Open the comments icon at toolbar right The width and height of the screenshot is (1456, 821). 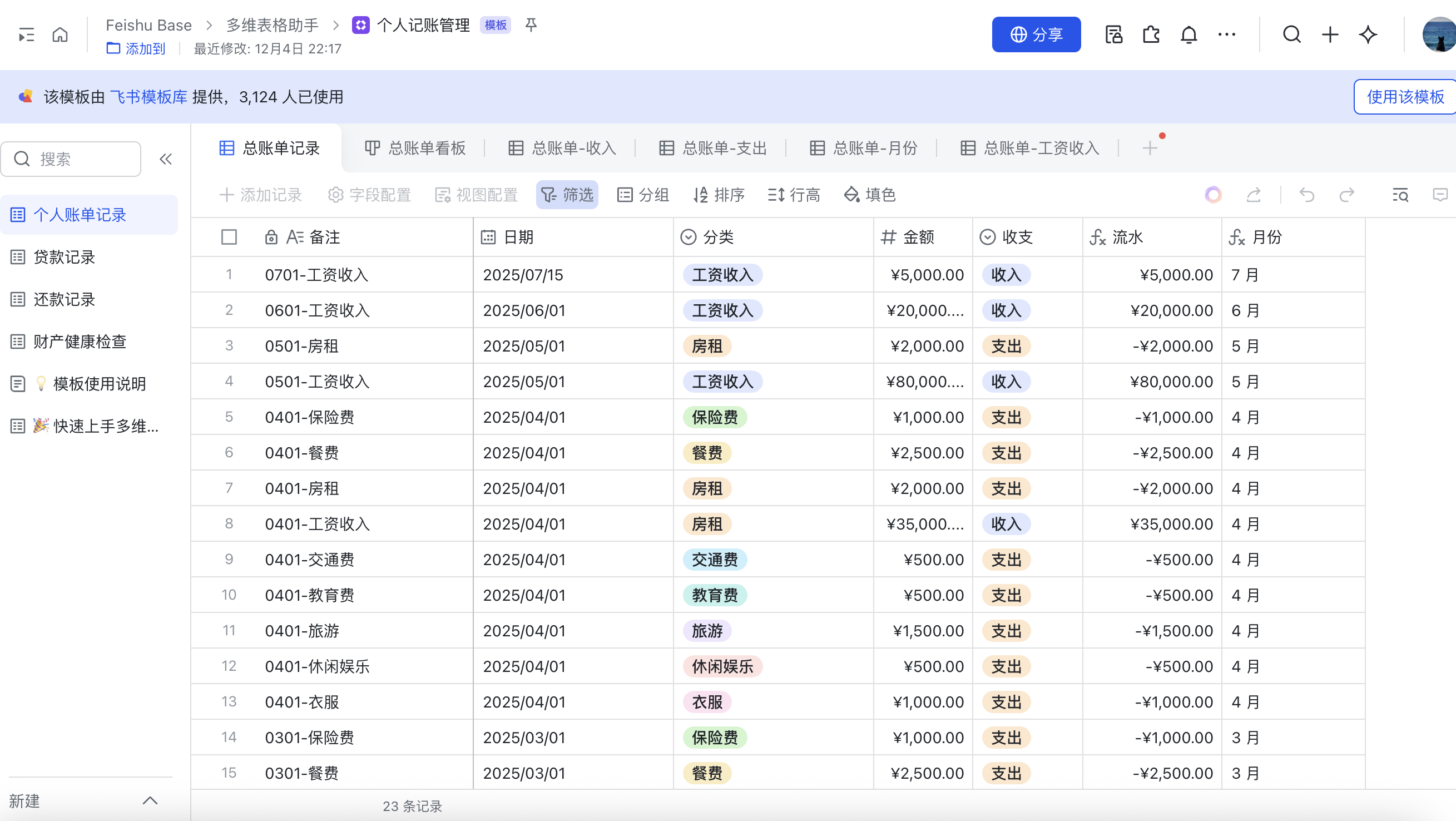(x=1440, y=195)
